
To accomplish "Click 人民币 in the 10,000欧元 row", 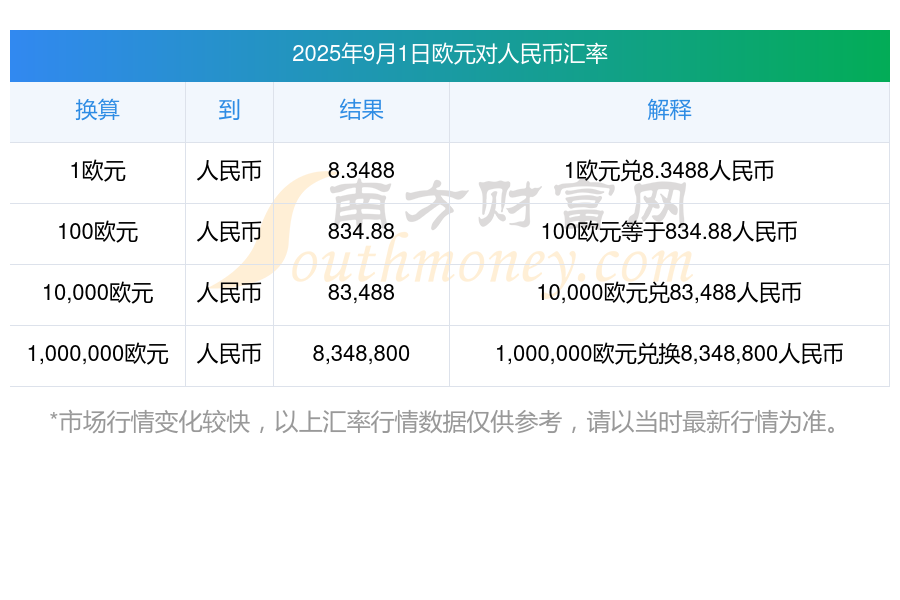I will coord(229,293).
